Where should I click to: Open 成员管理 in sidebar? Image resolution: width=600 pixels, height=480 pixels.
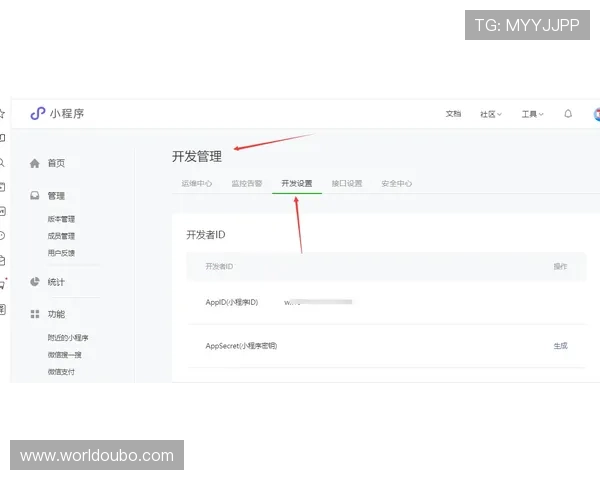[x=61, y=236]
